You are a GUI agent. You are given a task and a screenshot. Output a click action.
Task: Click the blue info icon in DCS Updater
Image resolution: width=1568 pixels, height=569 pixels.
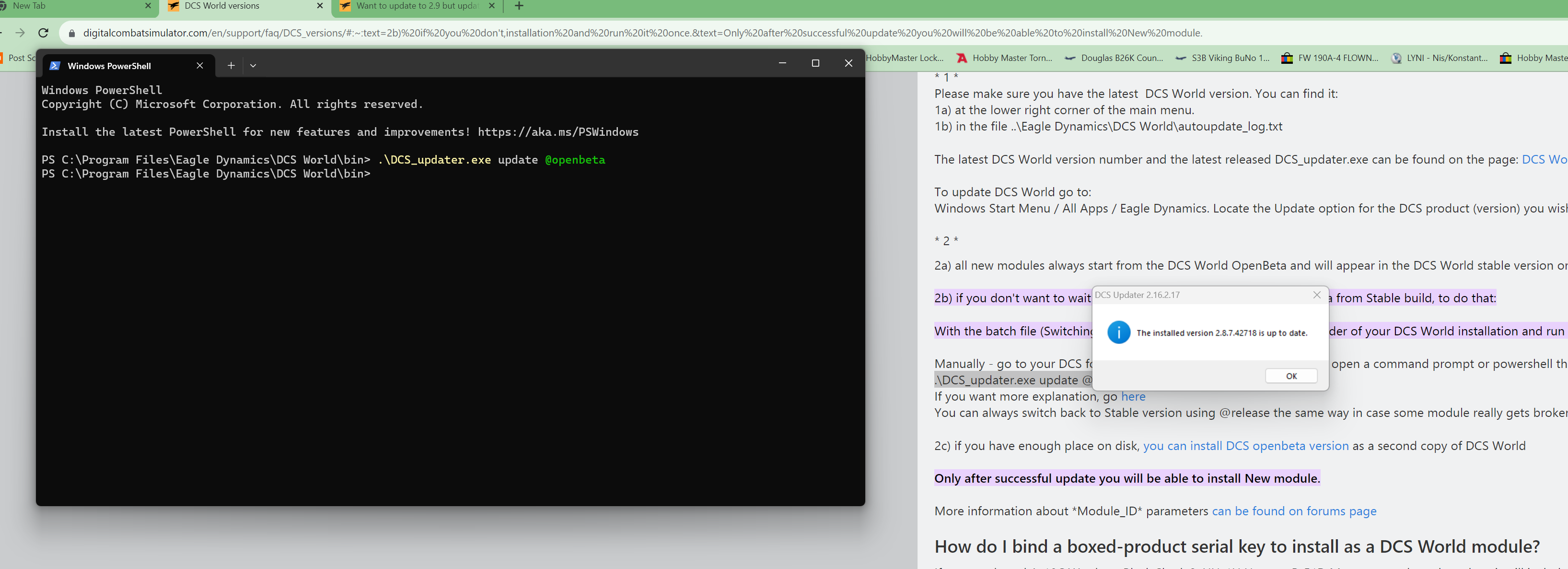[1118, 332]
